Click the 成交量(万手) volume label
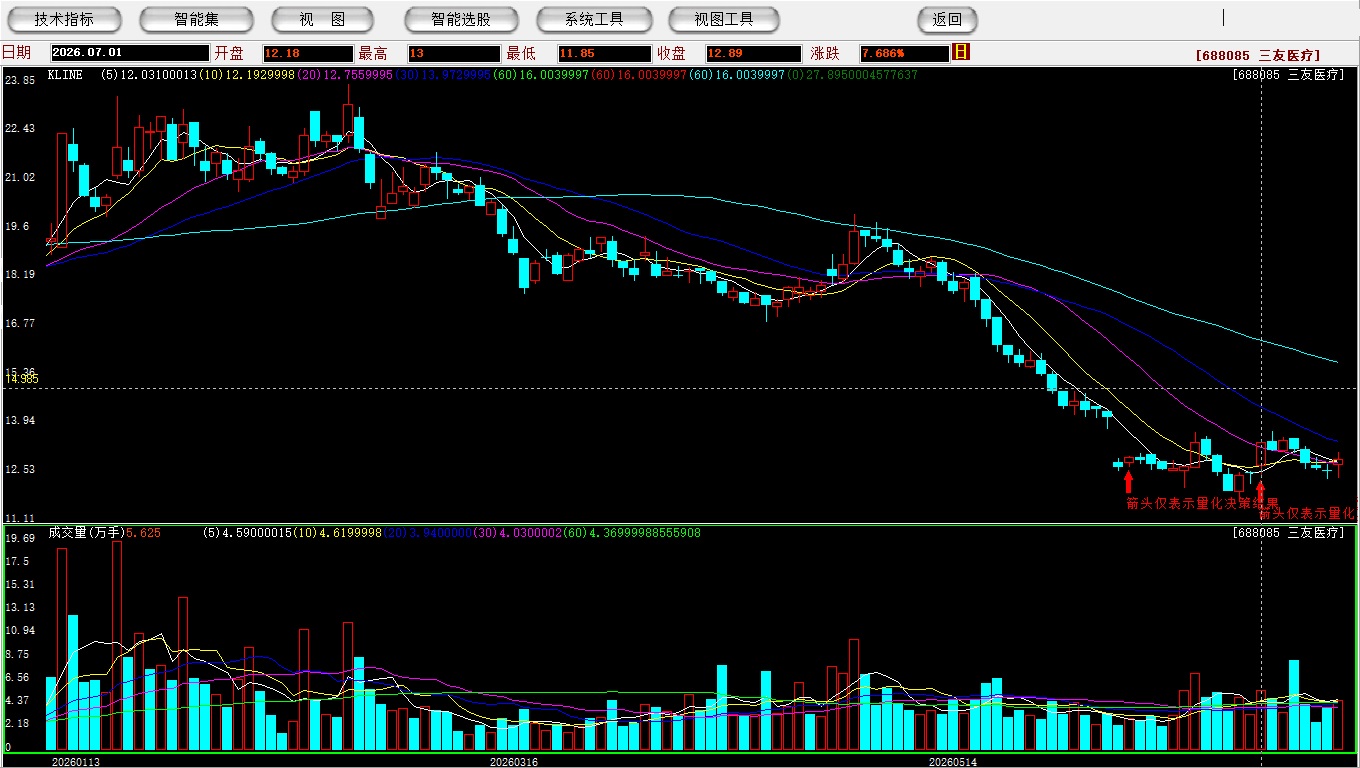 tap(85, 533)
